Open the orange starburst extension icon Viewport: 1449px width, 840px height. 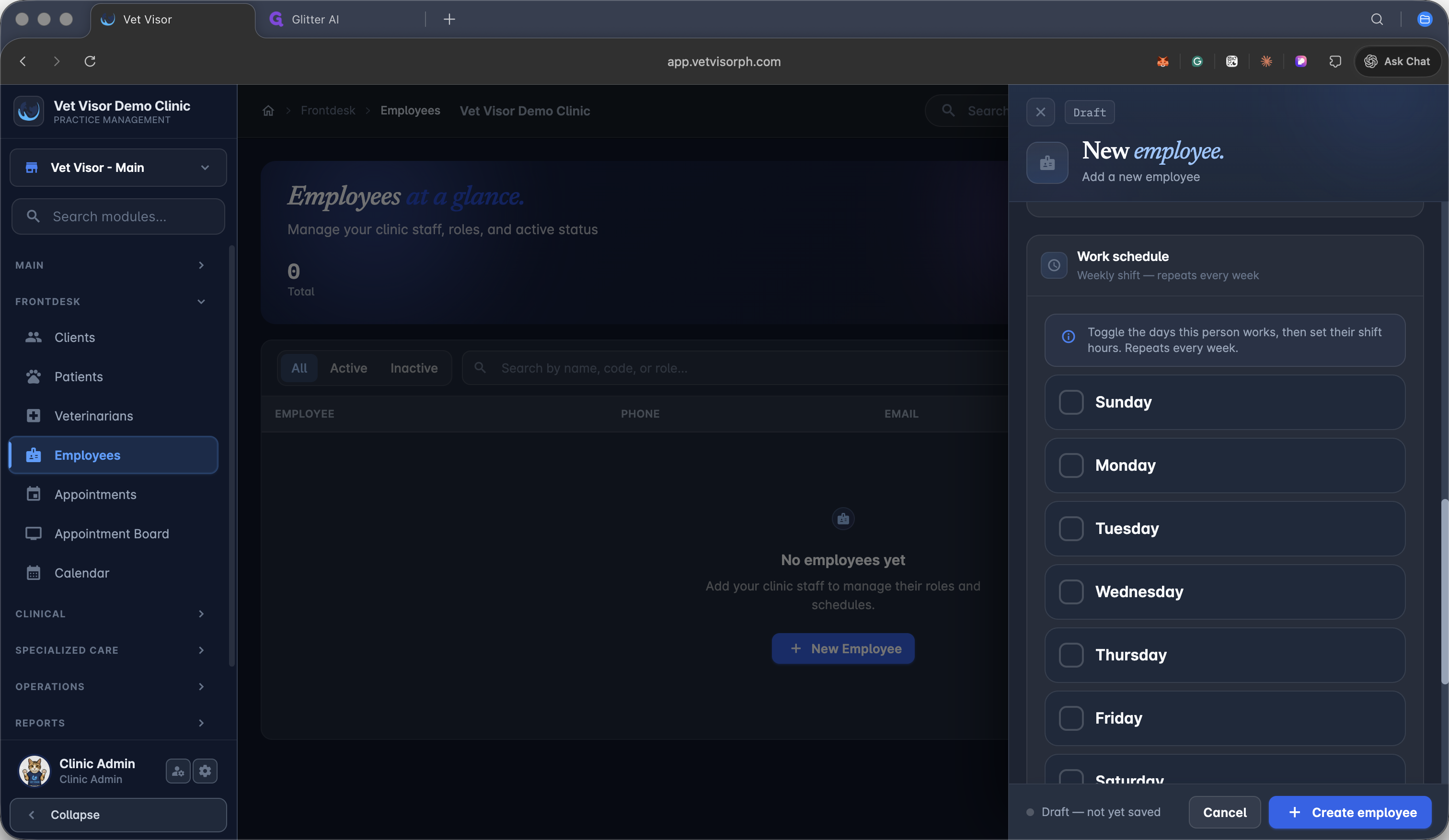click(1266, 61)
